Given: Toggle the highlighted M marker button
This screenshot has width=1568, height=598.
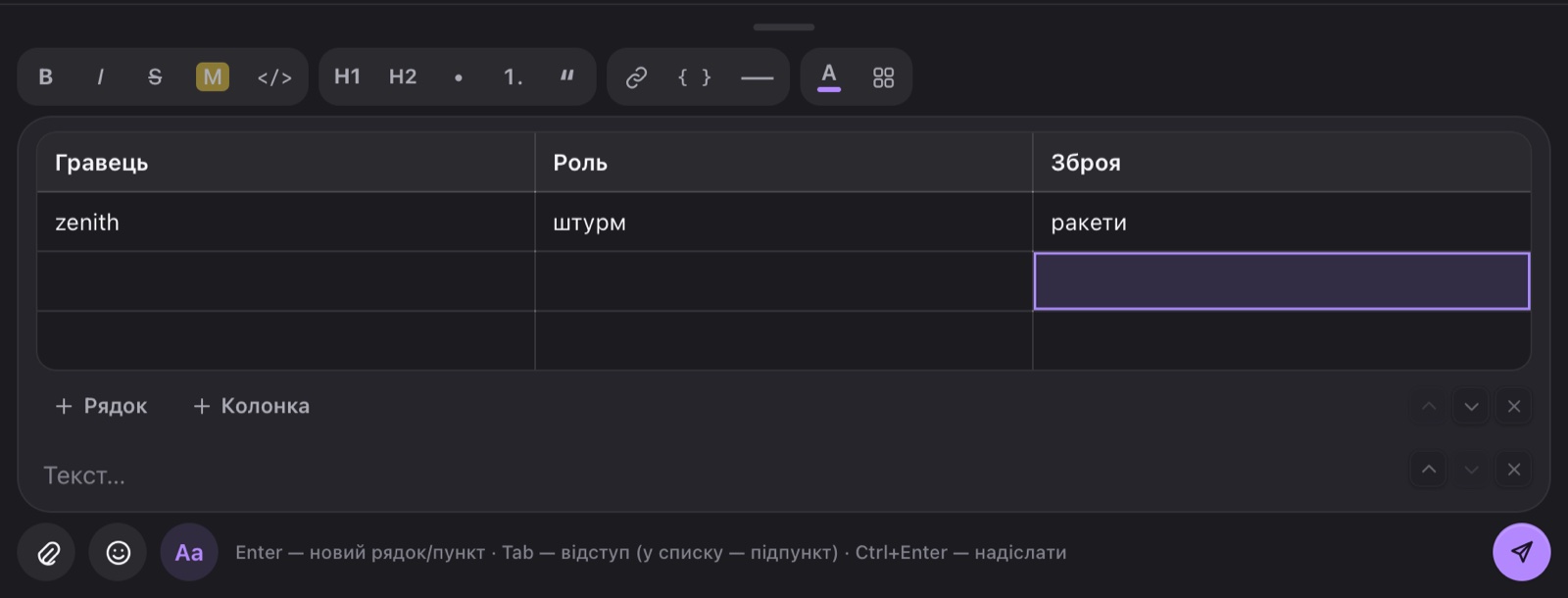Looking at the screenshot, I should [213, 76].
